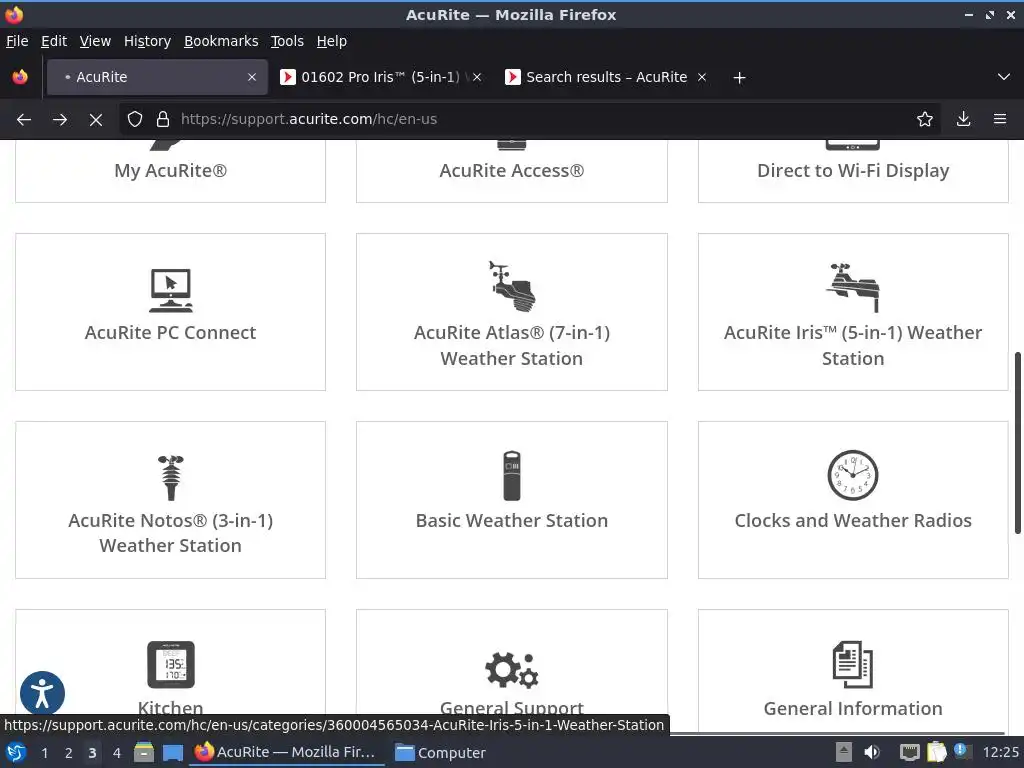Open Basic Weather Station text link
This screenshot has height=768, width=1024.
pyautogui.click(x=512, y=520)
